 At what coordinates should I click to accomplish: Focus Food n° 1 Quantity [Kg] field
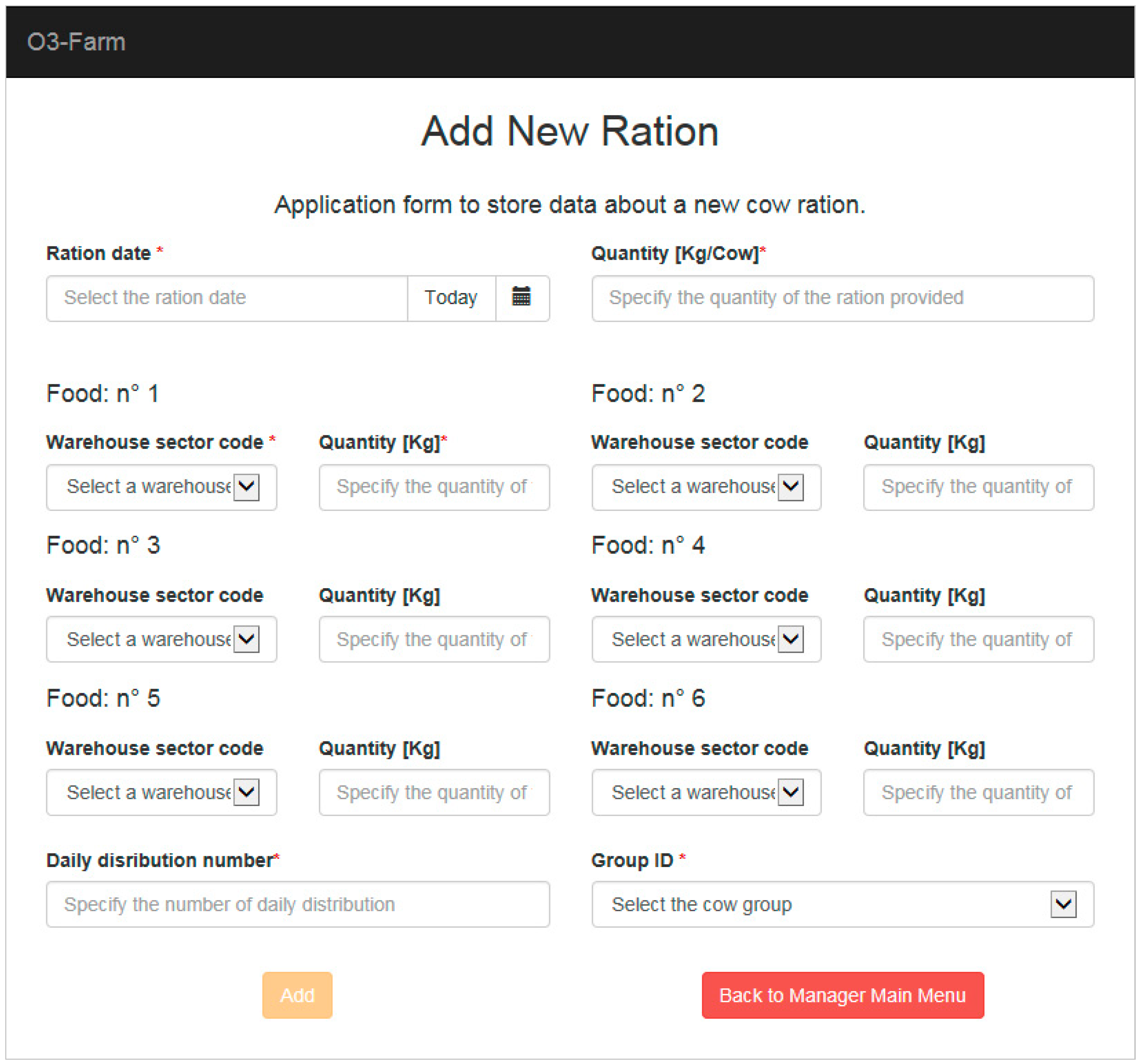tap(434, 486)
